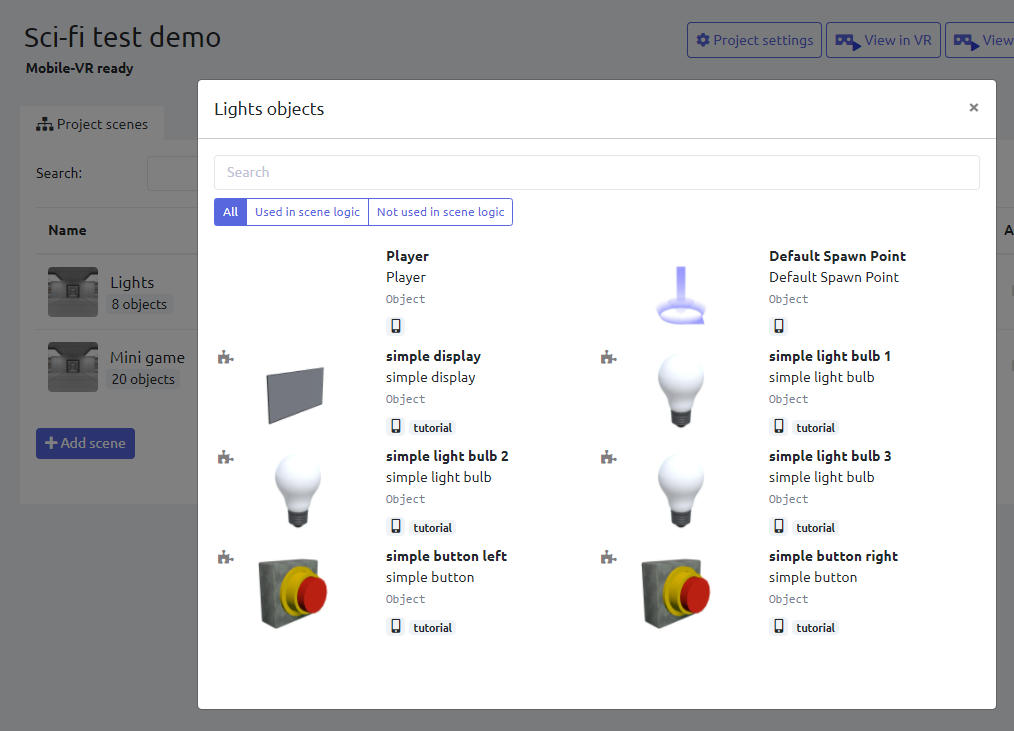Click the puzzle icon beside simple light bulb 2
Viewport: 1014px width, 731px height.
(225, 457)
